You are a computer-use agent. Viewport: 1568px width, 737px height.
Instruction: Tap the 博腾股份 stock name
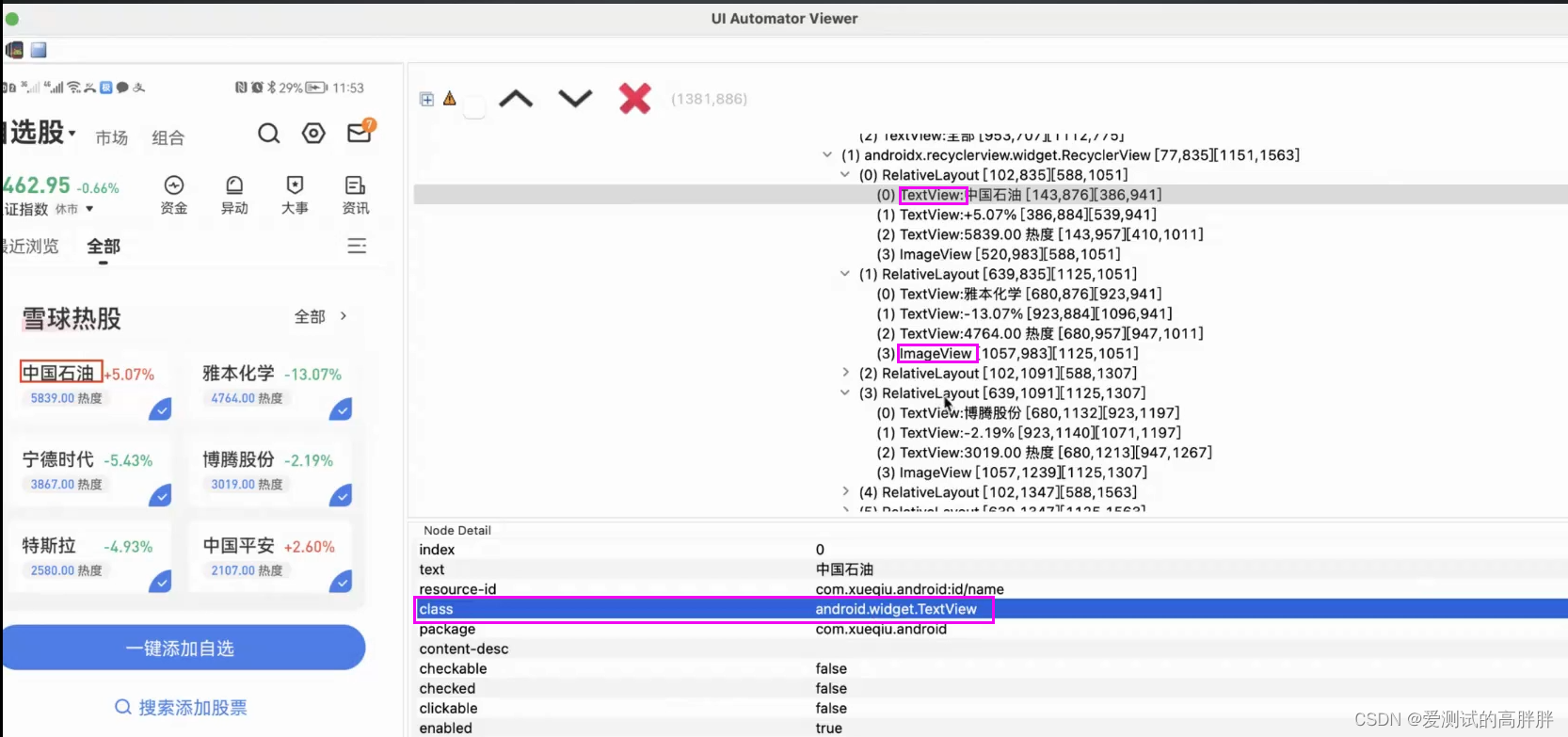[x=239, y=459]
